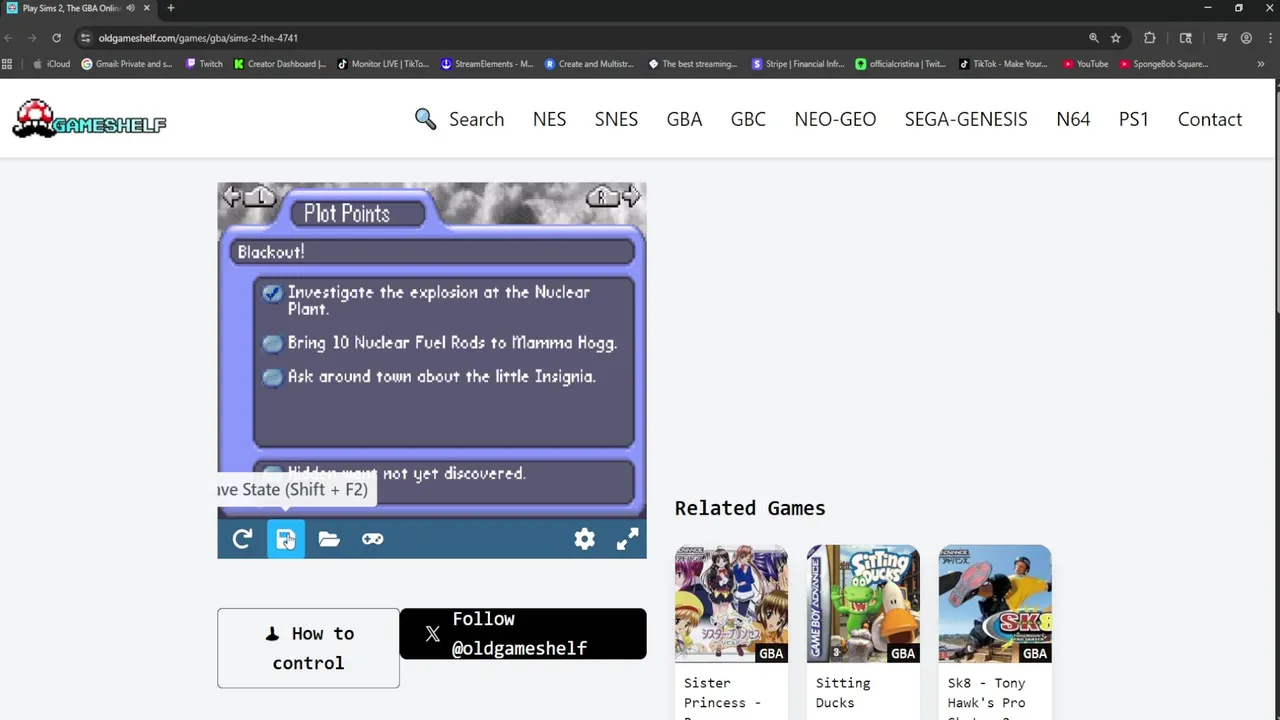Open the GBC menu item
This screenshot has width=1280, height=720.
[748, 119]
